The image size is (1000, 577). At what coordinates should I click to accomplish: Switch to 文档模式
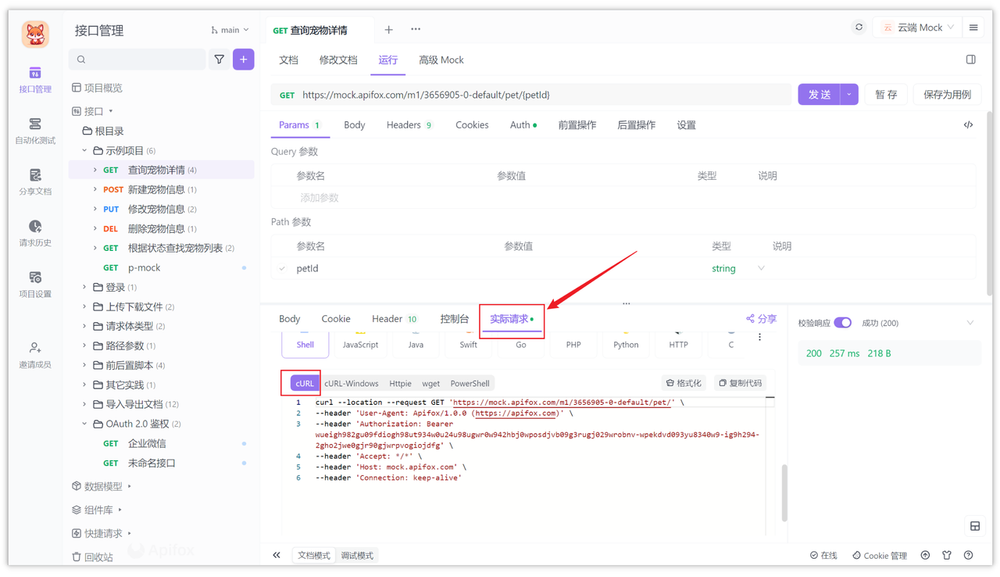314,555
